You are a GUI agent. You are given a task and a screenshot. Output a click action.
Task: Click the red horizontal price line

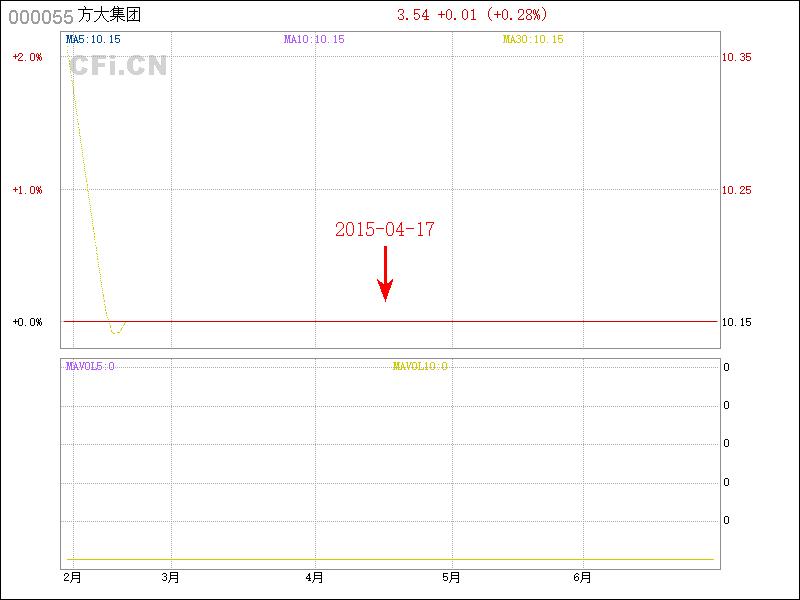point(390,321)
